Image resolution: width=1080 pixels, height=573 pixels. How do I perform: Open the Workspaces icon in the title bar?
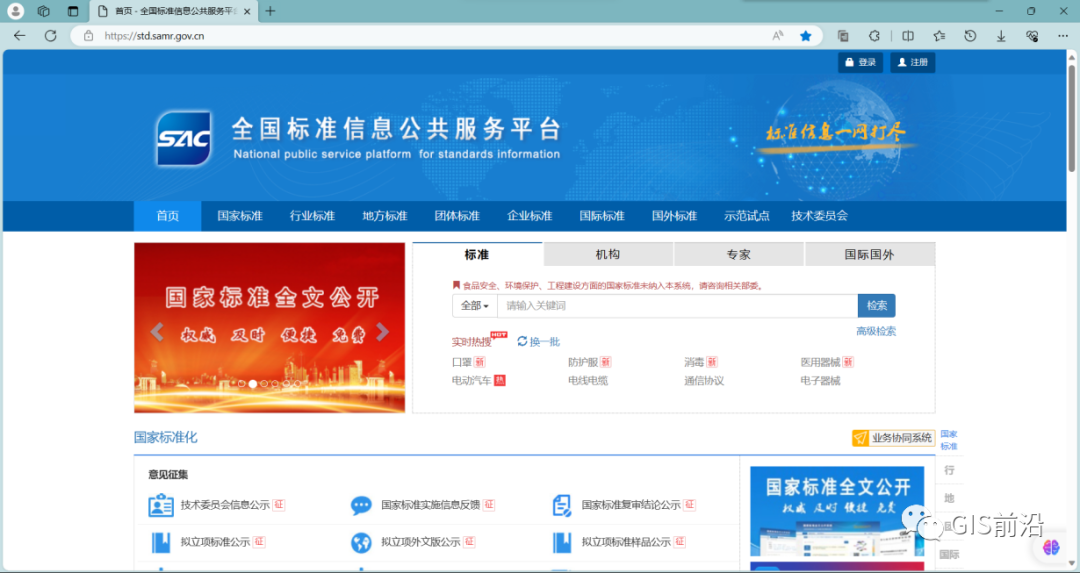43,11
